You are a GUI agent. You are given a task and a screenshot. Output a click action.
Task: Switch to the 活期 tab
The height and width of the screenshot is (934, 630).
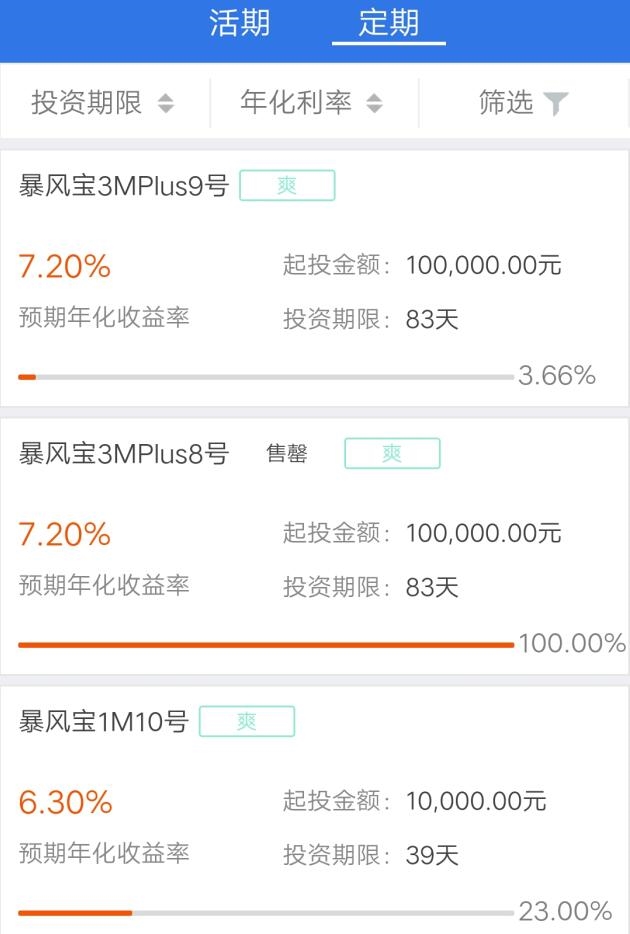click(x=239, y=23)
